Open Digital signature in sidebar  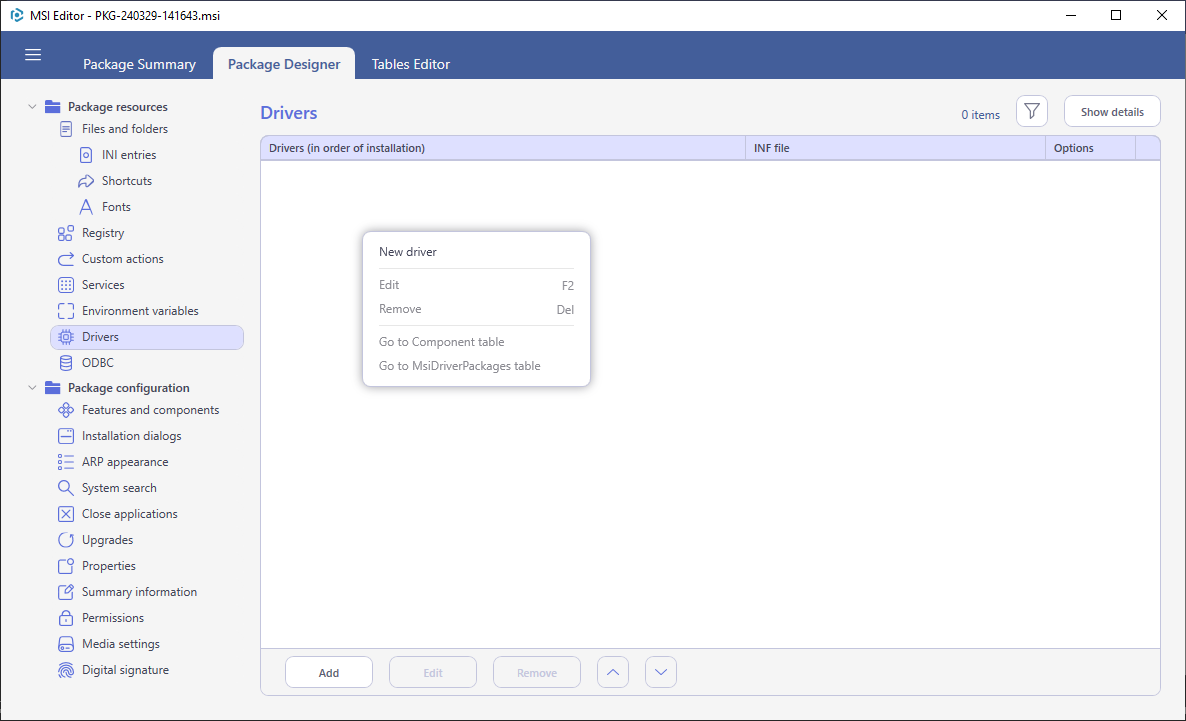click(x=126, y=670)
